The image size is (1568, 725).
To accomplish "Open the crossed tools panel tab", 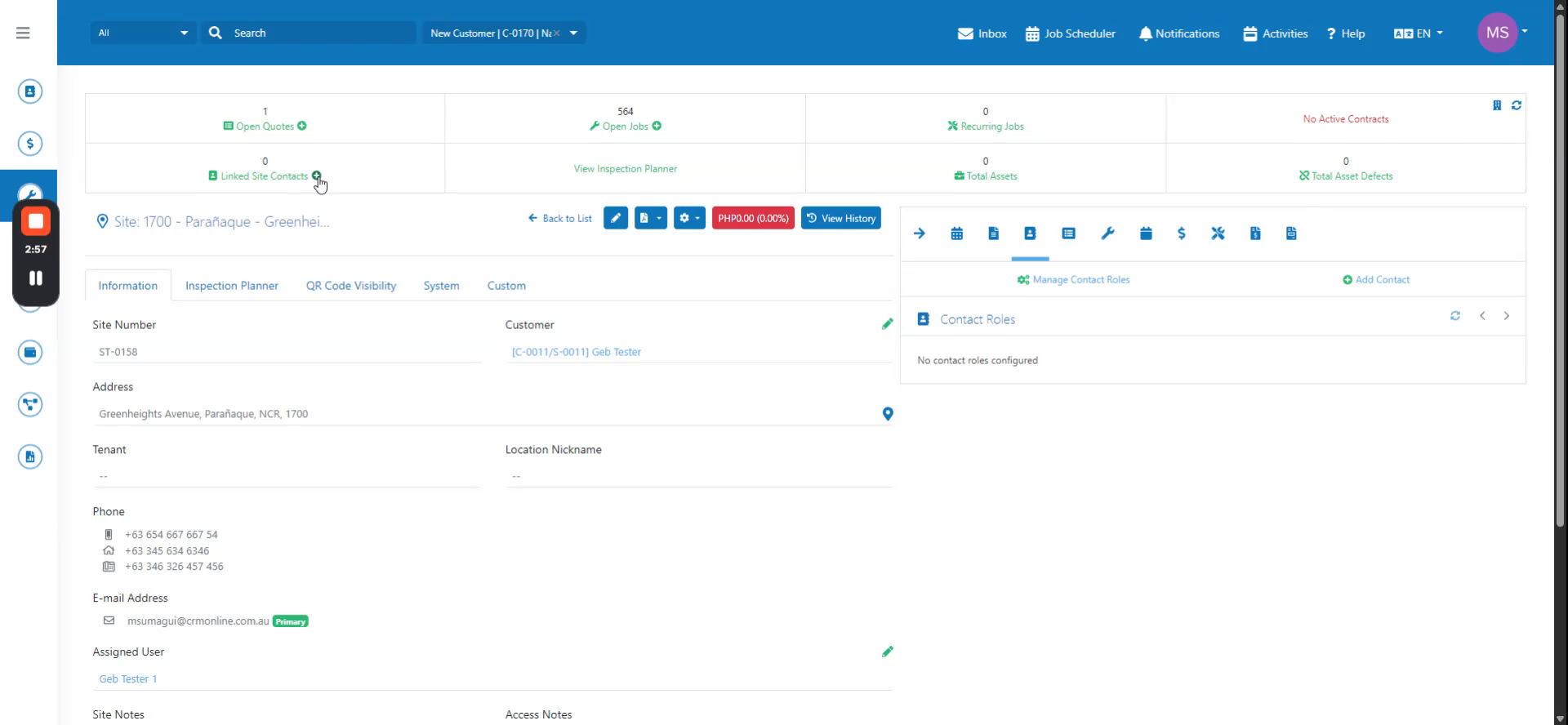I will point(1218,234).
